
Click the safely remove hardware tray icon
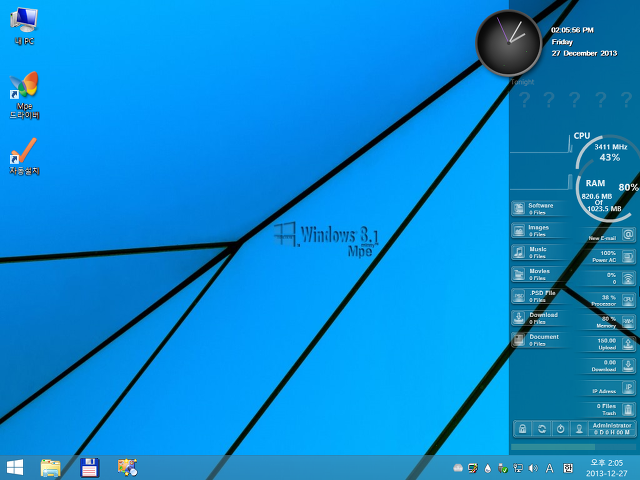[x=503, y=468]
